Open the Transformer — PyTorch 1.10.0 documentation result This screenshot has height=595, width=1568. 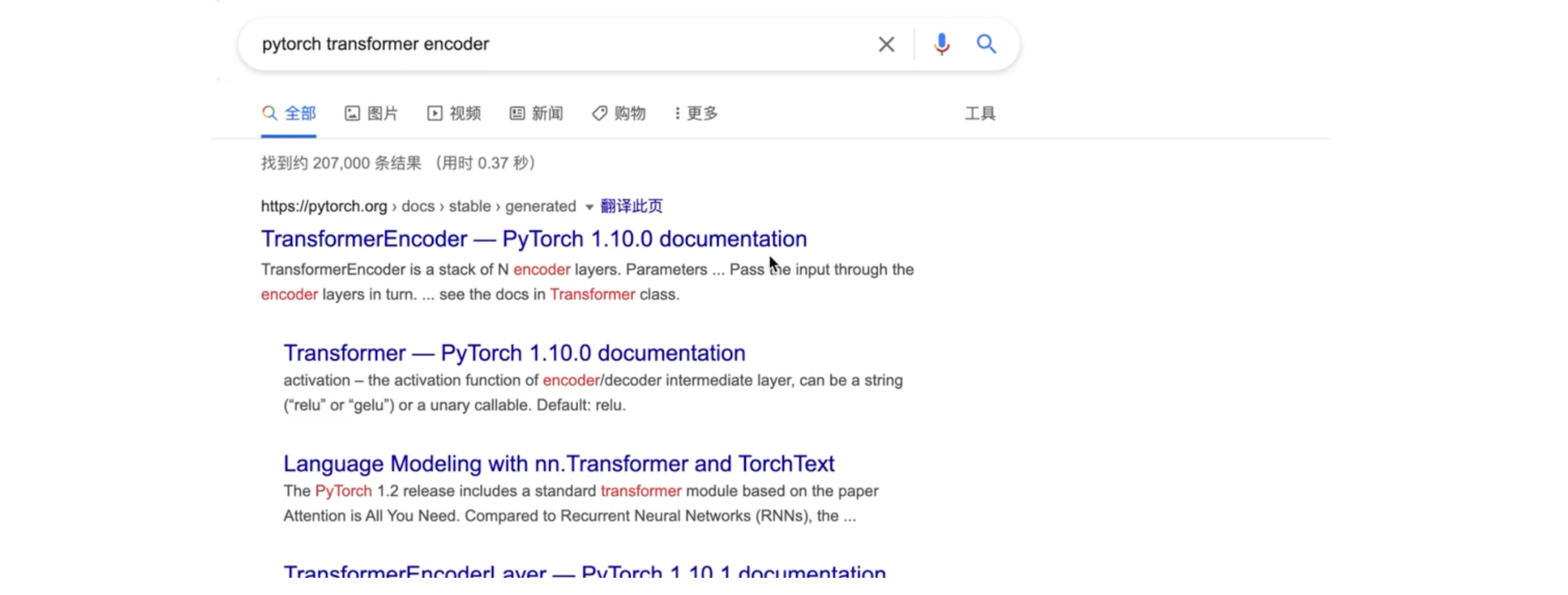[x=514, y=353]
